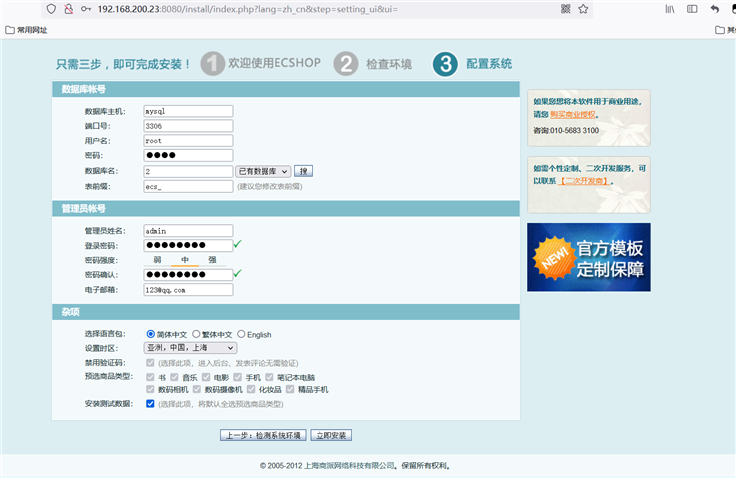Screen dimensions: 736x478
Task: Click the 密码强度 strength indicator bar
Action: (x=185, y=260)
